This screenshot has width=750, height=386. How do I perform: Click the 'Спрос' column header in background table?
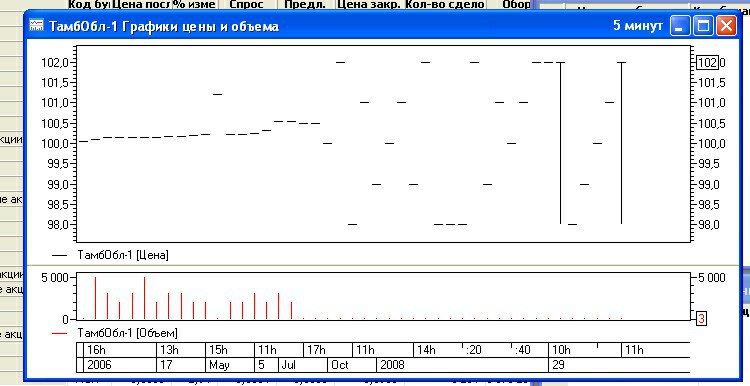tap(246, 4)
